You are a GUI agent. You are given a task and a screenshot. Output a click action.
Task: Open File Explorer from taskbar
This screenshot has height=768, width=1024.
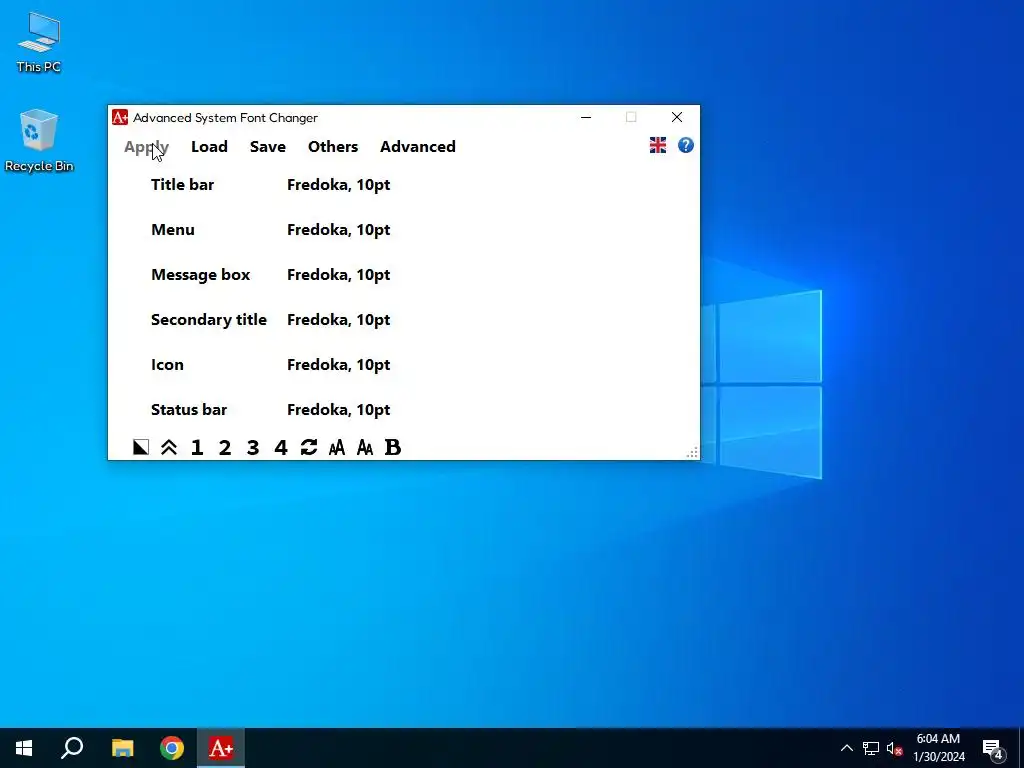pos(122,748)
